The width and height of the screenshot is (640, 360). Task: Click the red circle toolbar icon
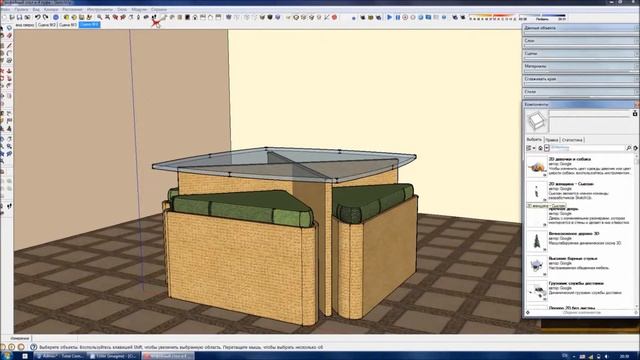(334, 17)
